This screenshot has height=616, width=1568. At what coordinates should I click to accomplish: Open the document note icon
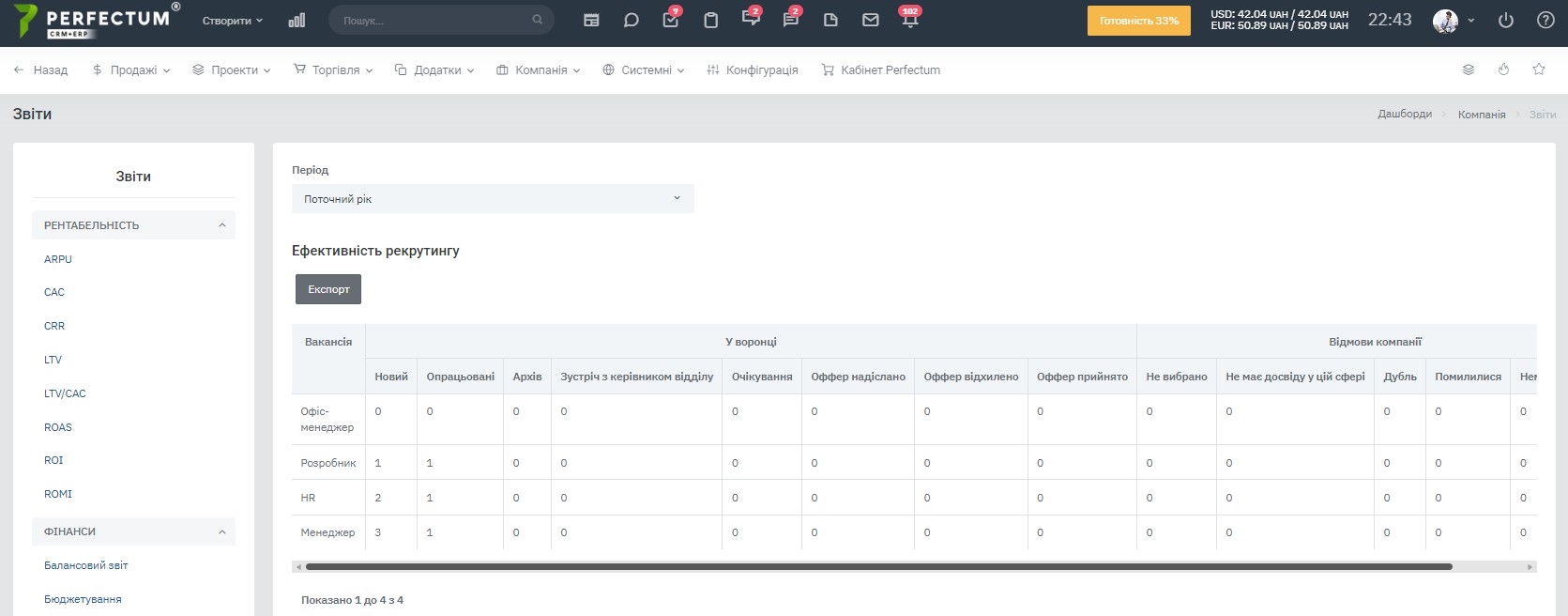(830, 20)
